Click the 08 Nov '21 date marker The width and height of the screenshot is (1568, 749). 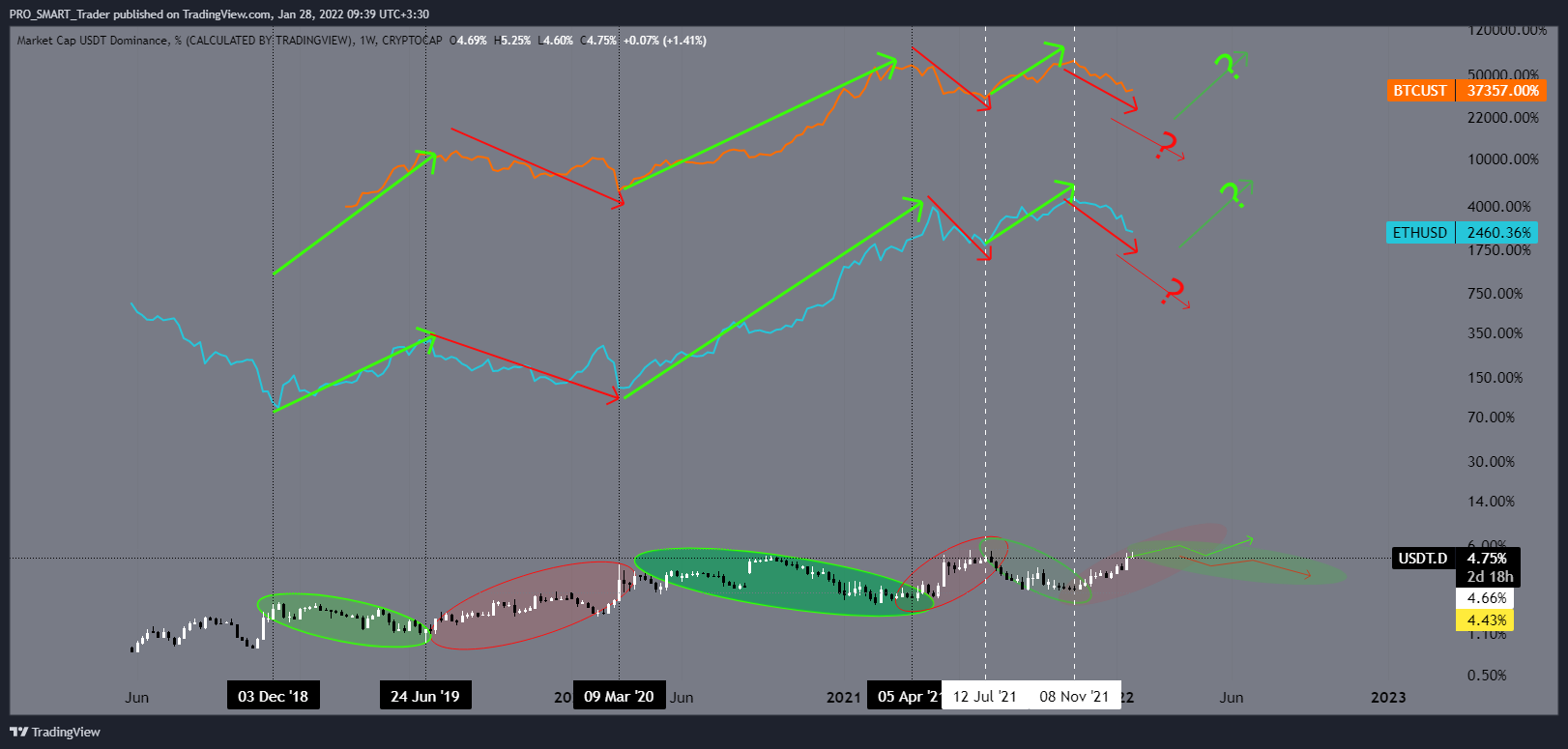[1074, 696]
